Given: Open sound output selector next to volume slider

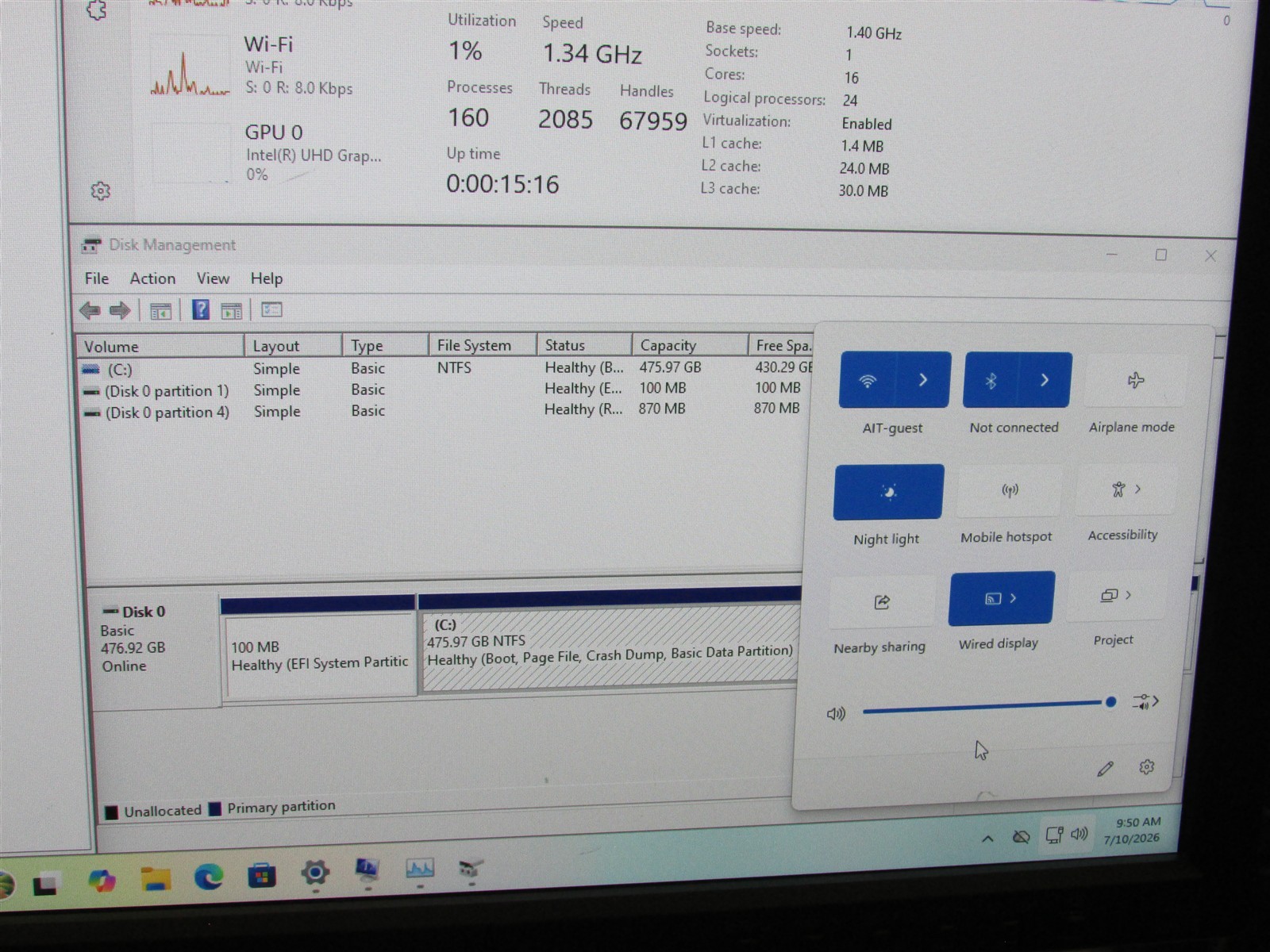Looking at the screenshot, I should 1145,701.
